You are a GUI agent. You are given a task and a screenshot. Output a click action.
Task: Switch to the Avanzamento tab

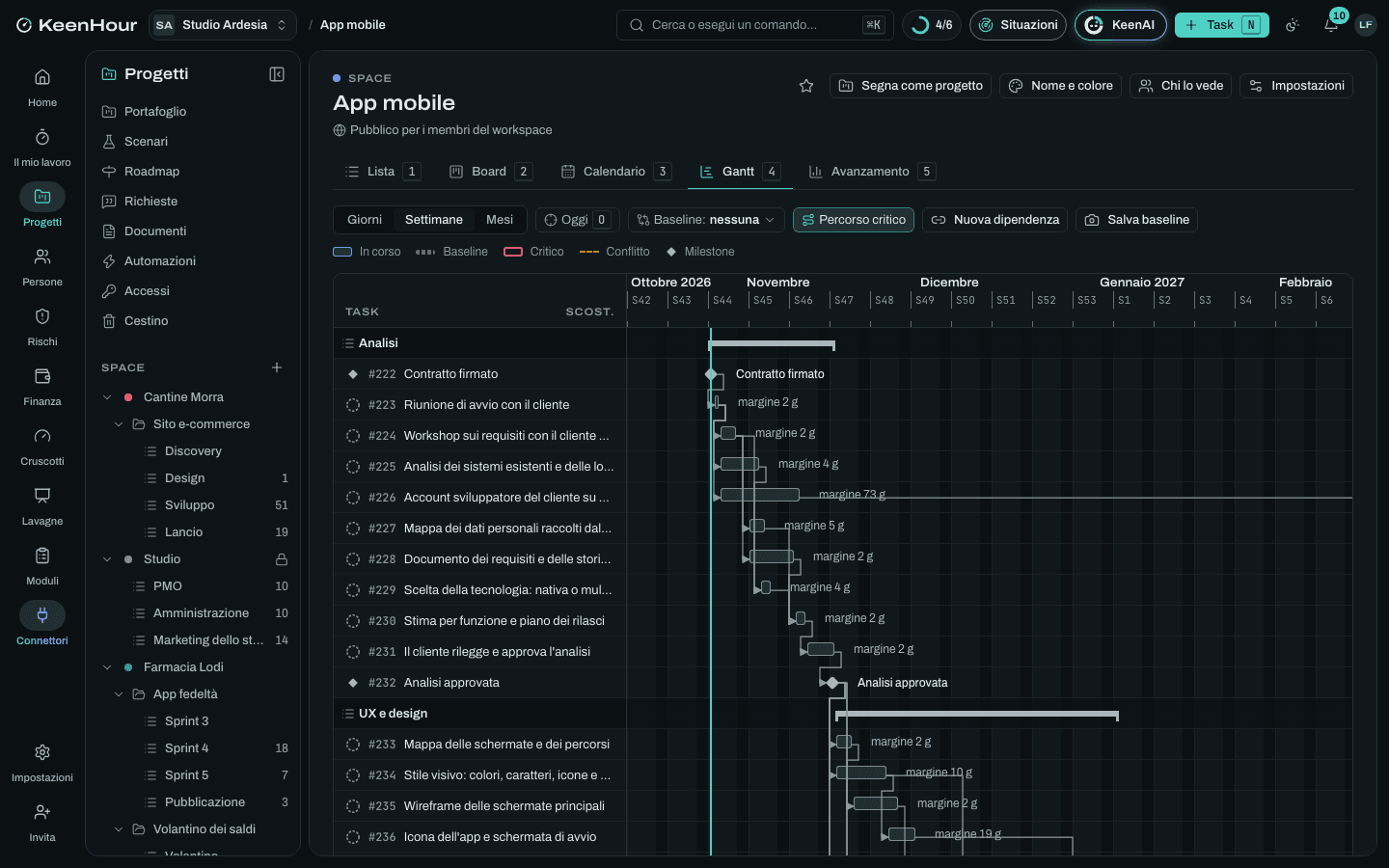click(x=871, y=172)
